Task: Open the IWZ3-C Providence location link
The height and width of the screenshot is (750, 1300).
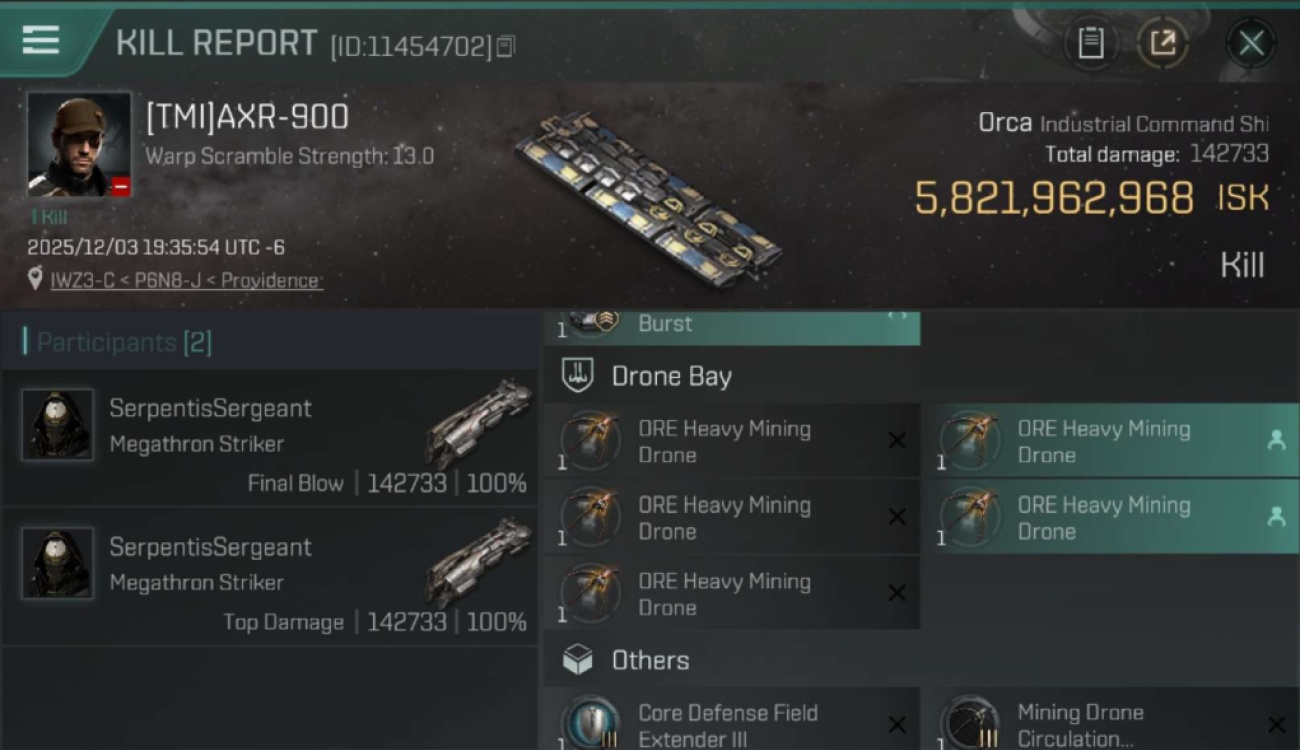Action: (186, 280)
